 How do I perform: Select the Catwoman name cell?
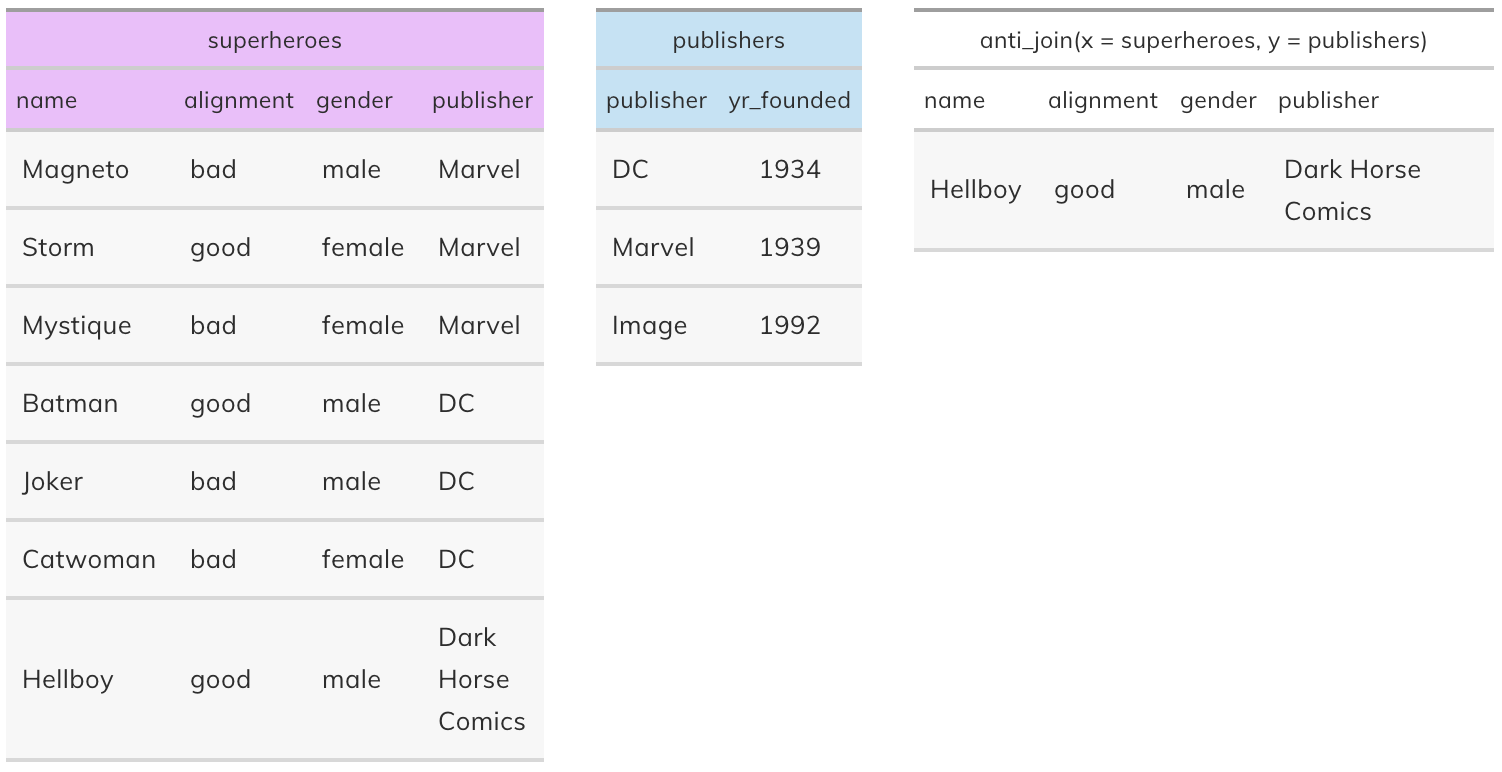pos(89,559)
